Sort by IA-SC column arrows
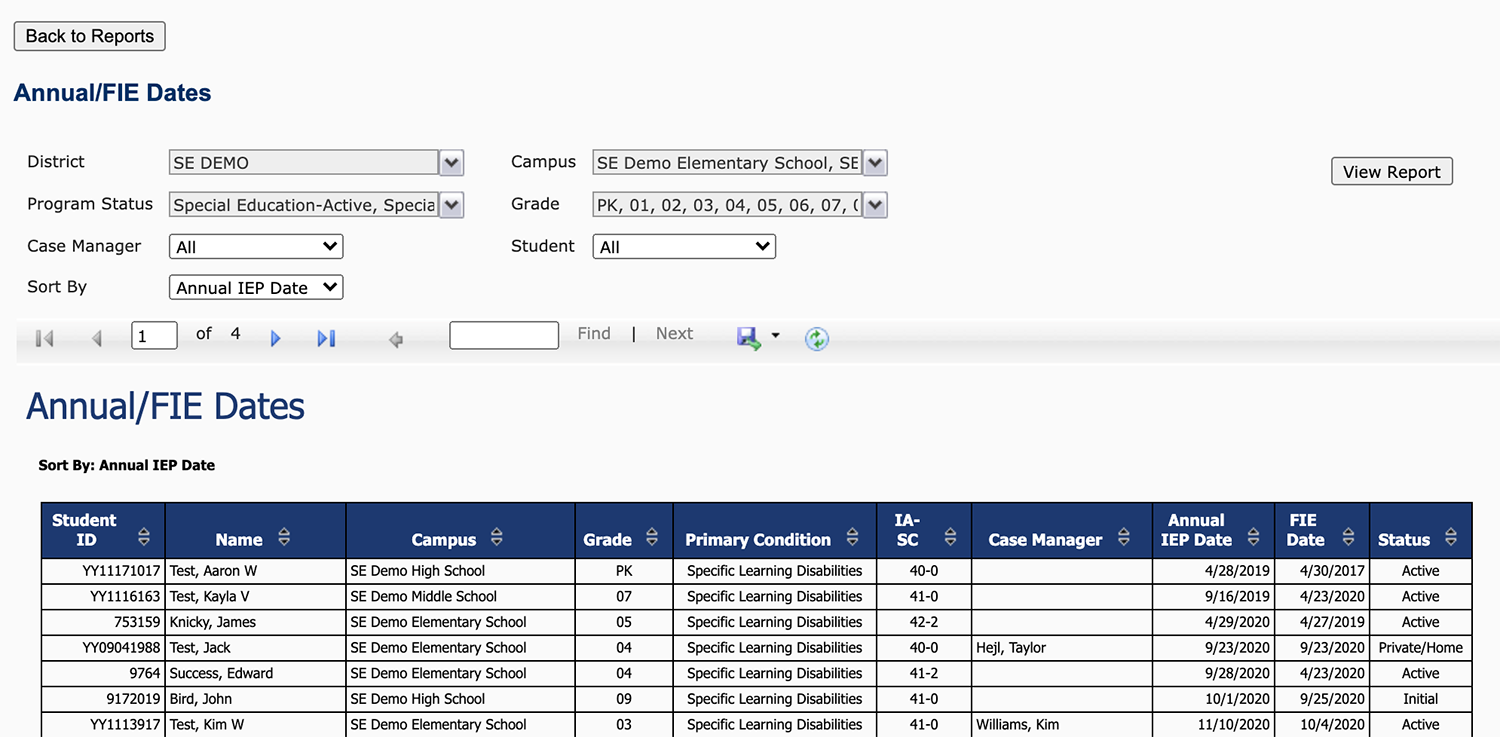 point(950,537)
